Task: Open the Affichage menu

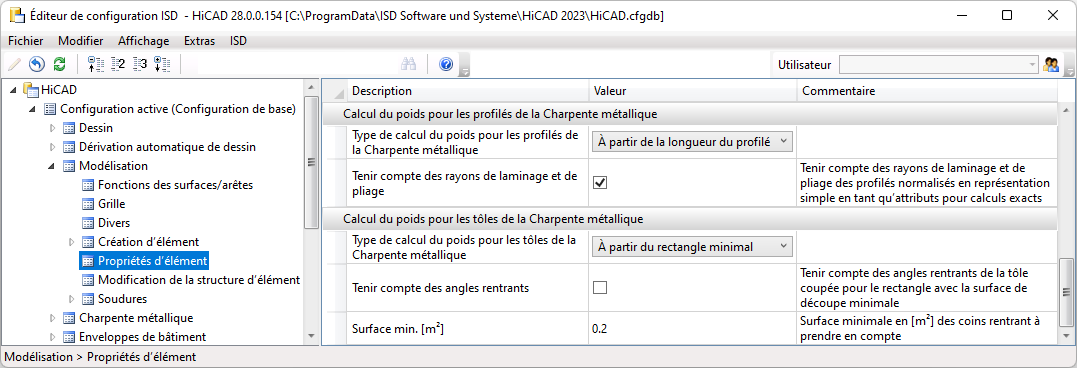Action: pos(144,41)
